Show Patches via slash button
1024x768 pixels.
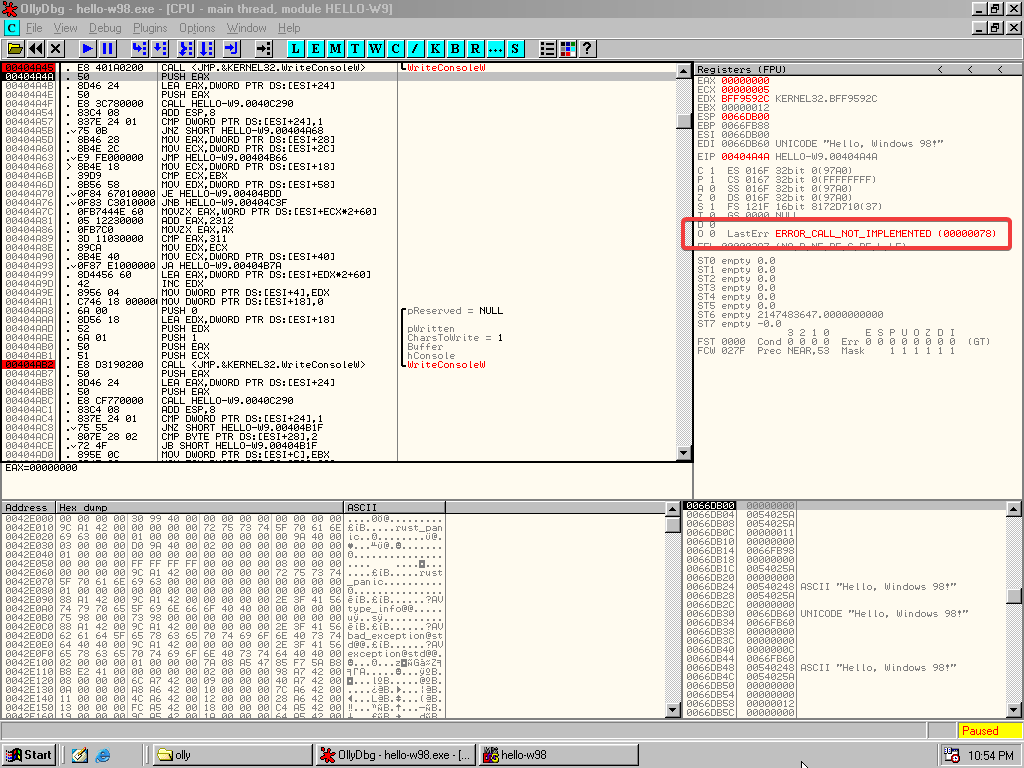415,49
